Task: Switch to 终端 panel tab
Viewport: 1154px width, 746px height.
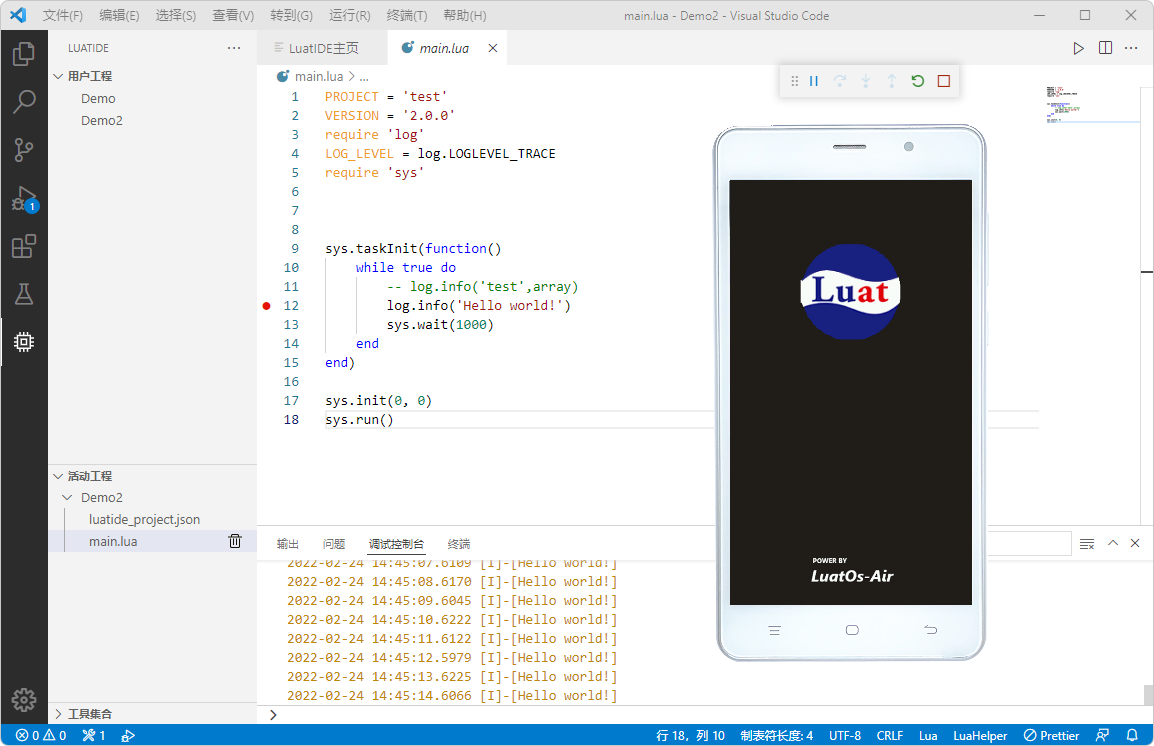Action: [459, 544]
